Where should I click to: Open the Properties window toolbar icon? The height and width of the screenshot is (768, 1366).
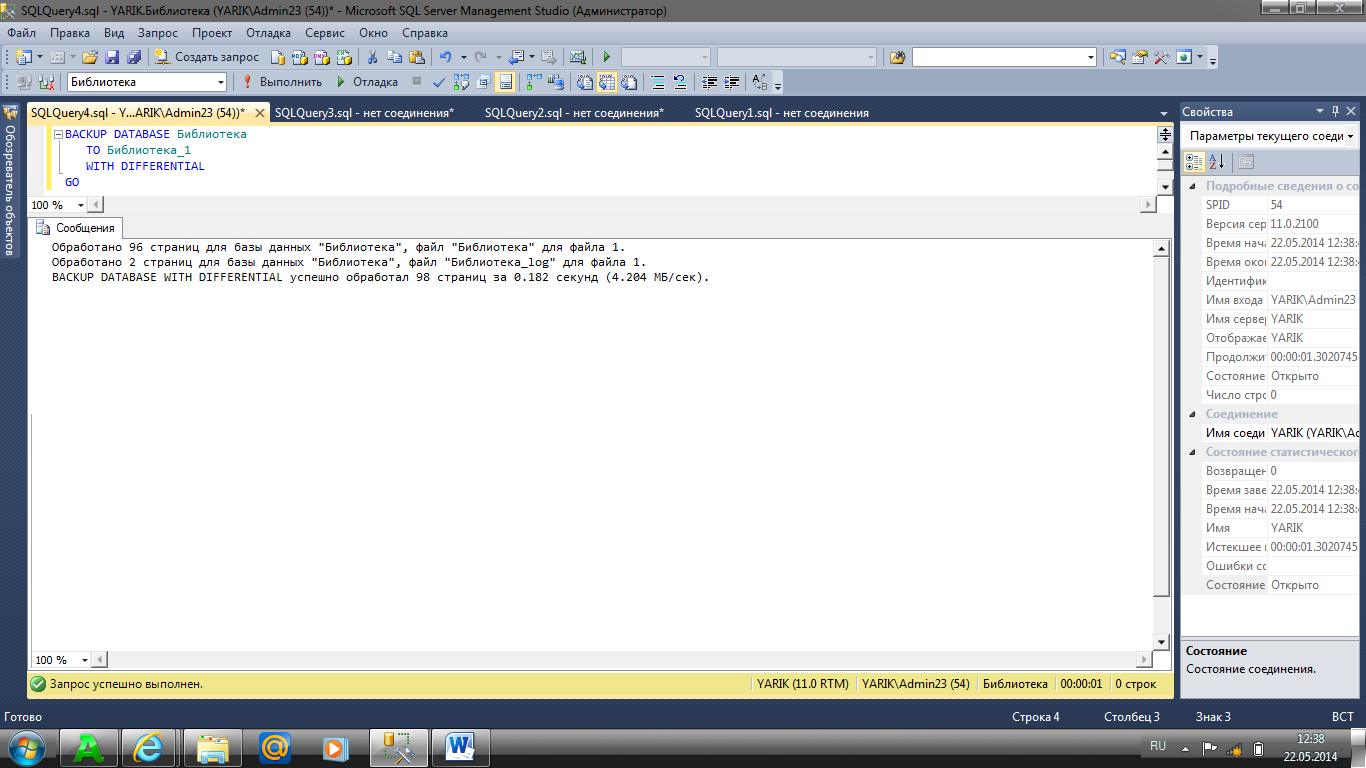coord(1139,57)
